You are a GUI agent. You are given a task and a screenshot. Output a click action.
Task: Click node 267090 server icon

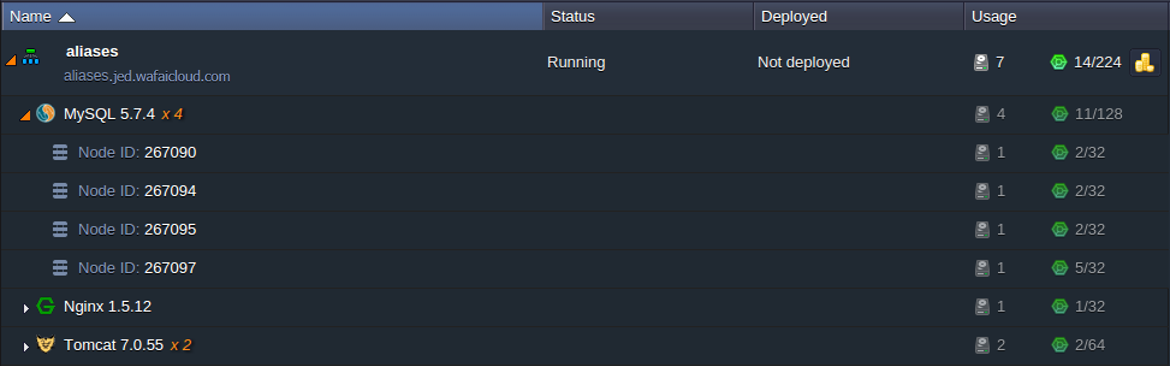click(x=60, y=152)
